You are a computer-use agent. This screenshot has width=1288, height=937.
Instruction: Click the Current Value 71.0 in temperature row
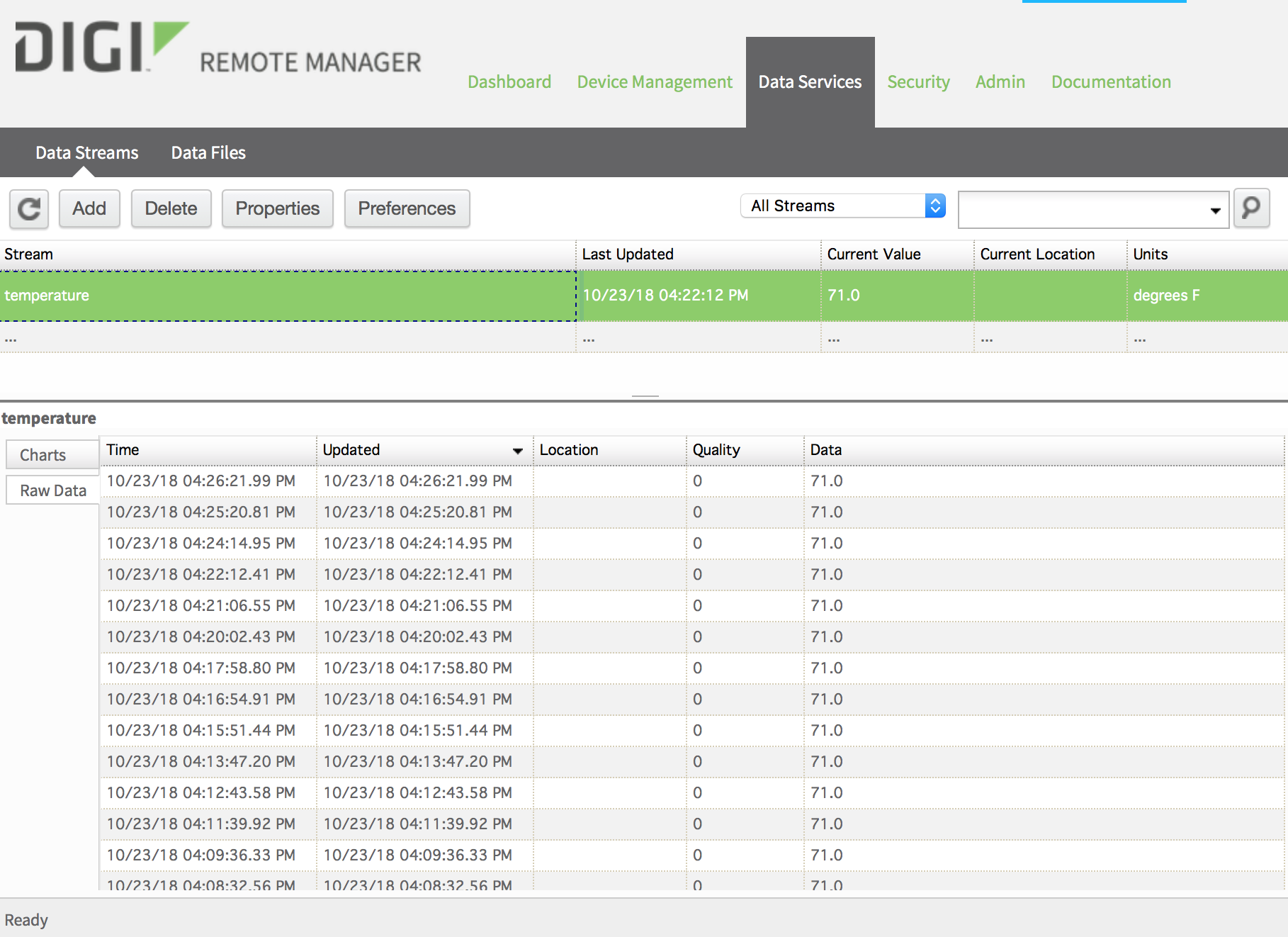click(843, 296)
